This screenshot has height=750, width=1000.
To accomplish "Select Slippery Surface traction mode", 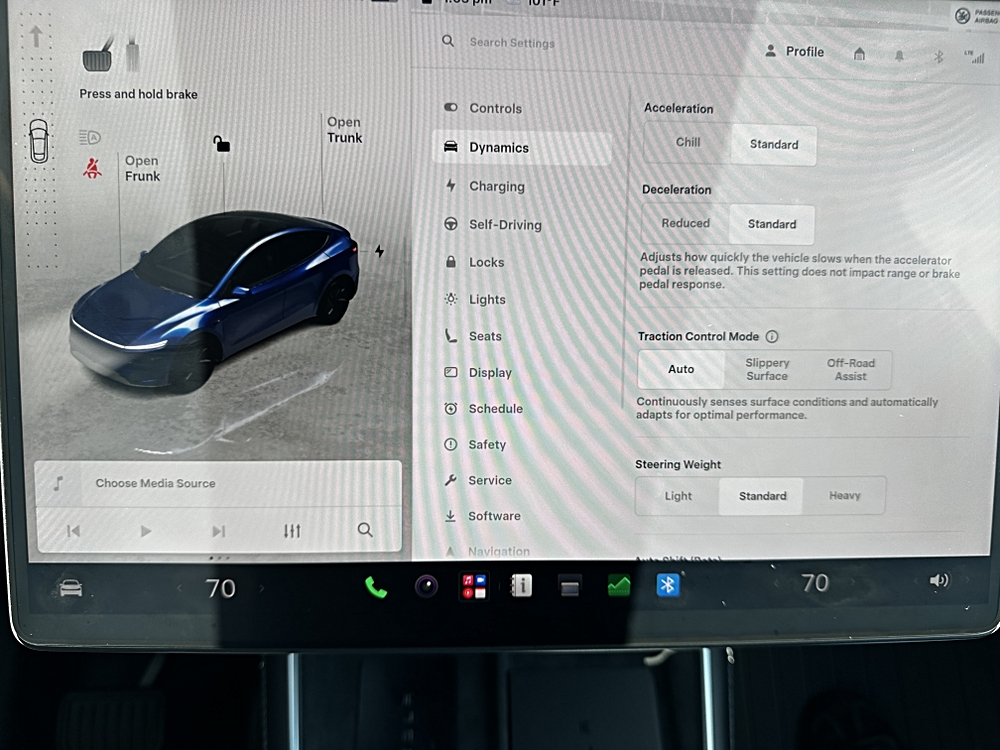I will pos(767,369).
